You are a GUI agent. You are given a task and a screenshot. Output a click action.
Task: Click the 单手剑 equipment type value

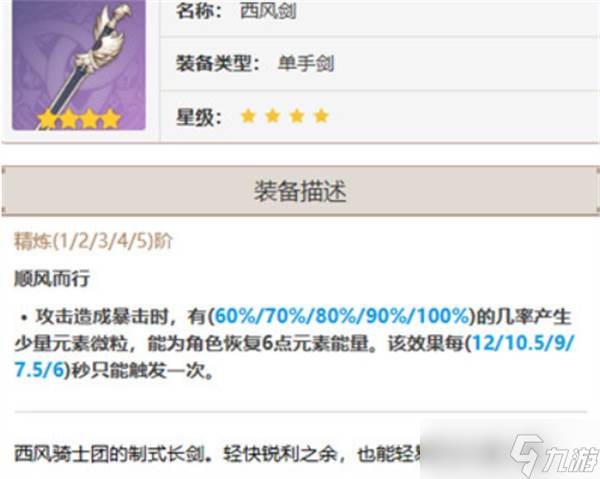pyautogui.click(x=306, y=64)
